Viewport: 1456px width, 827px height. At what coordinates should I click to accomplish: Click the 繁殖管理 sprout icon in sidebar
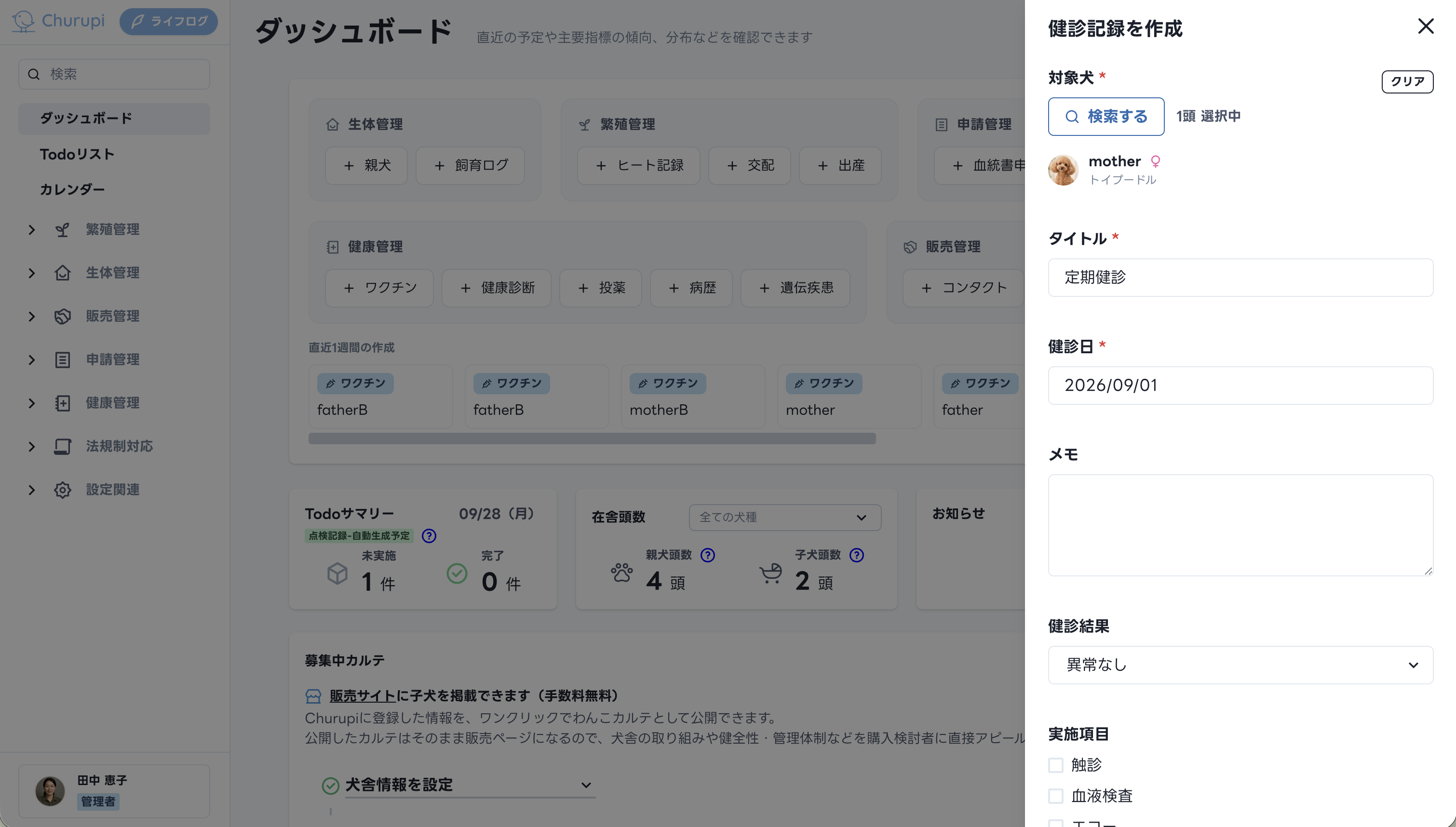click(62, 229)
